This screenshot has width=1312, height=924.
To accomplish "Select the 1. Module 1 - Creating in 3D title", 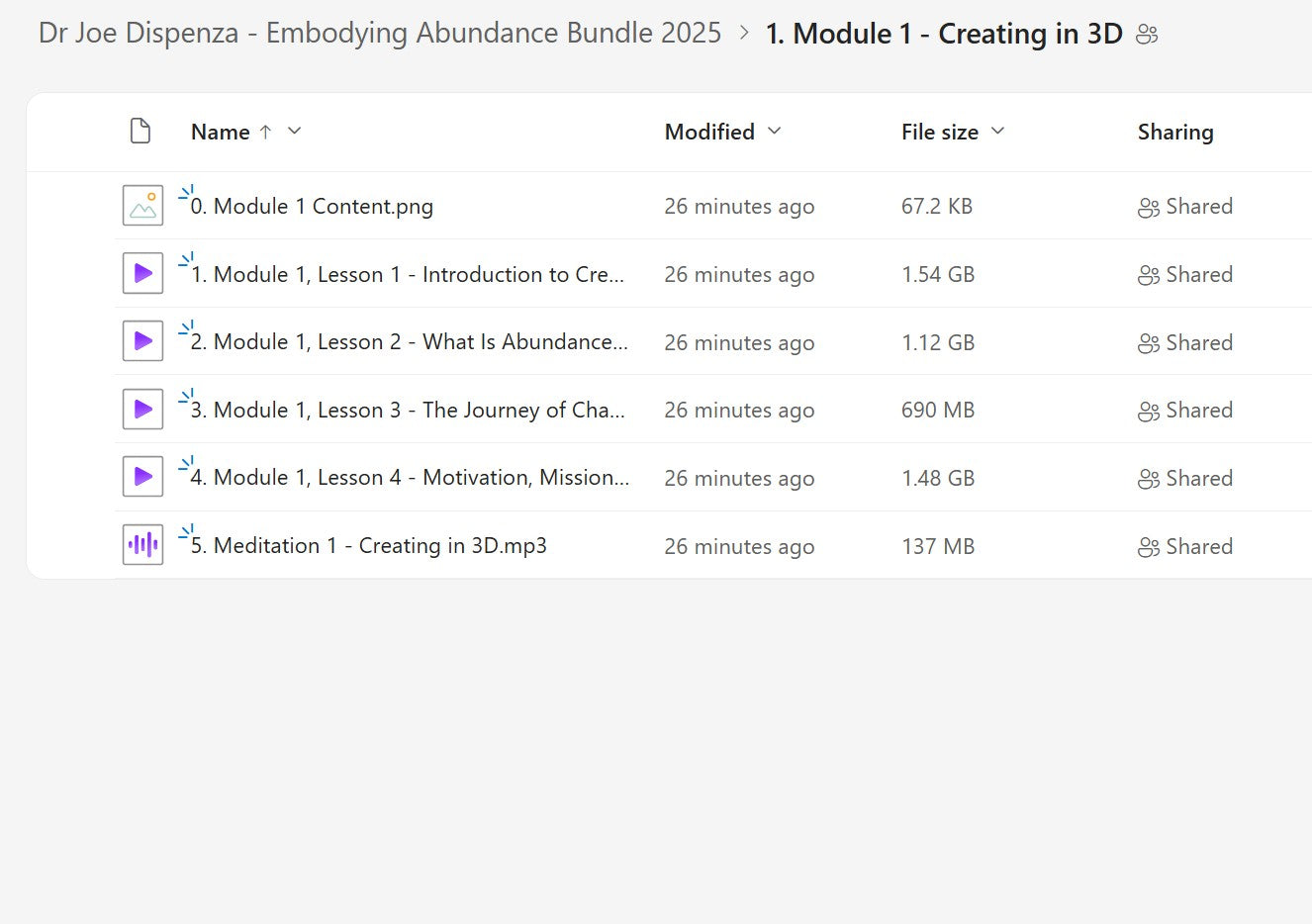I will pos(944,34).
